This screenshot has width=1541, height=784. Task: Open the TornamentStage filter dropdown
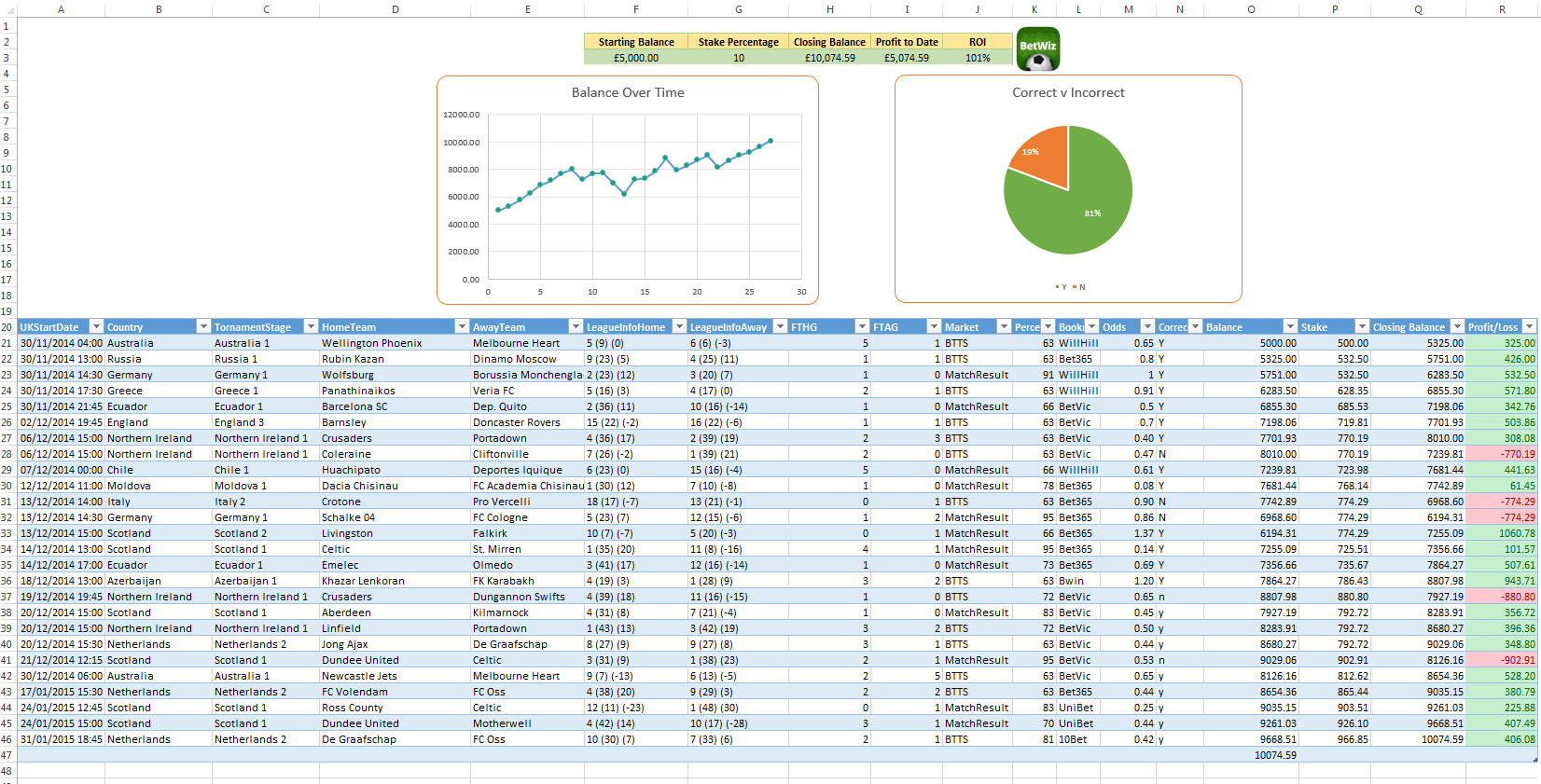pos(312,327)
